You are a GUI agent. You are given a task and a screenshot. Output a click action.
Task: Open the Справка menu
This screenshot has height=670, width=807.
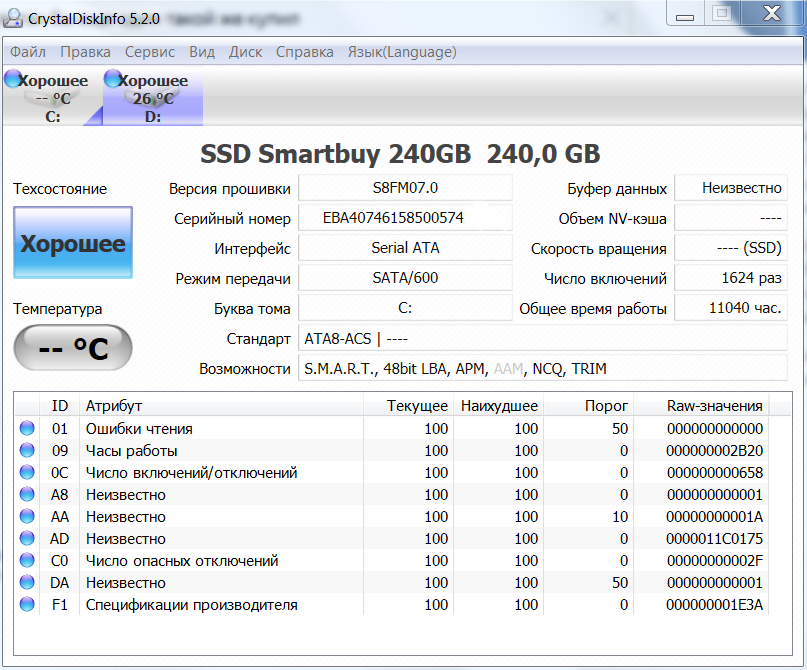tap(305, 52)
